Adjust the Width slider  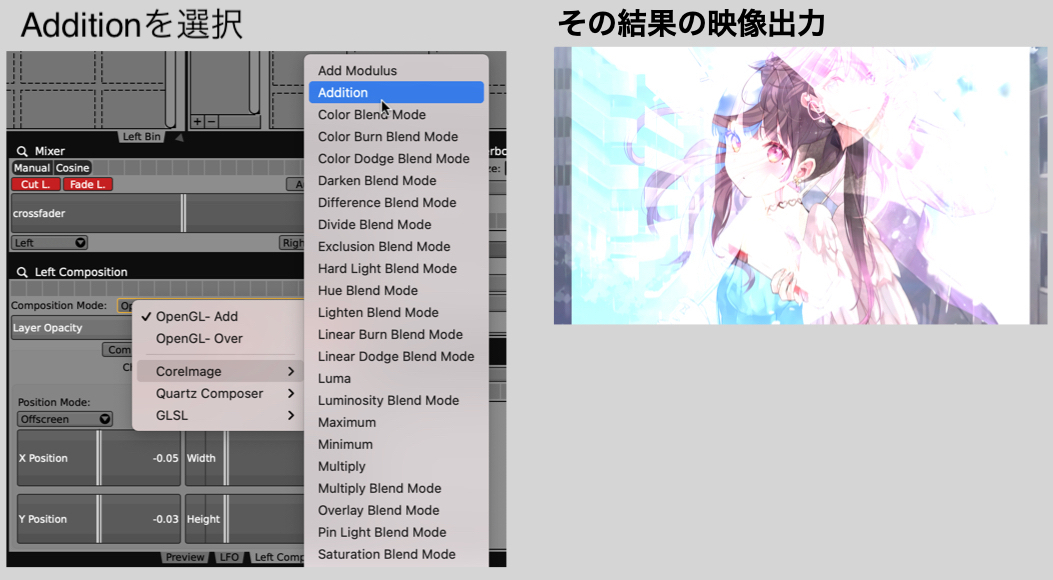point(244,458)
